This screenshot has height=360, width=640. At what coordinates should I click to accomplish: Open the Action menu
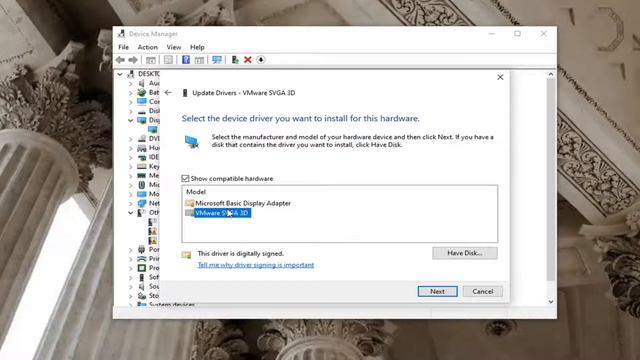coord(147,47)
